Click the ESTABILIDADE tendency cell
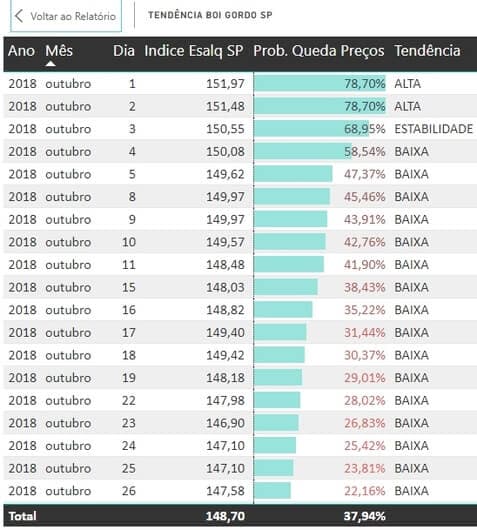 (x=433, y=129)
